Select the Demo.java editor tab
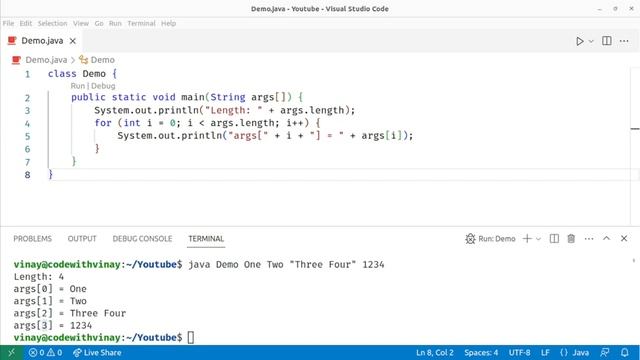Screen dimensions: 640x360 click(x=42, y=41)
